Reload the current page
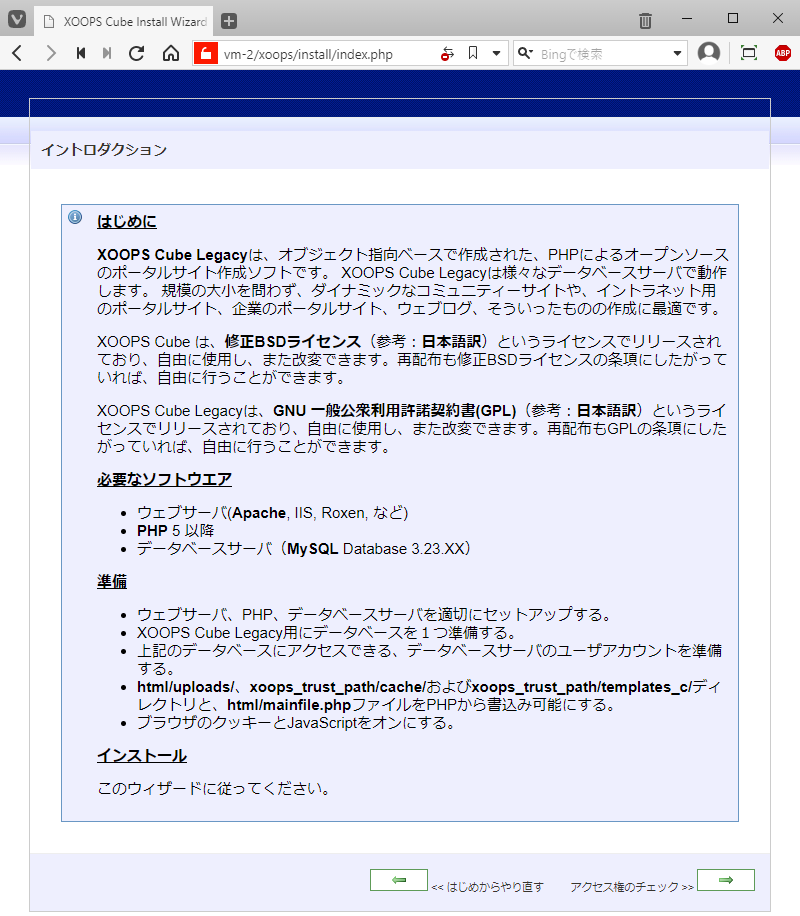Image resolution: width=800 pixels, height=916 pixels. 137,54
